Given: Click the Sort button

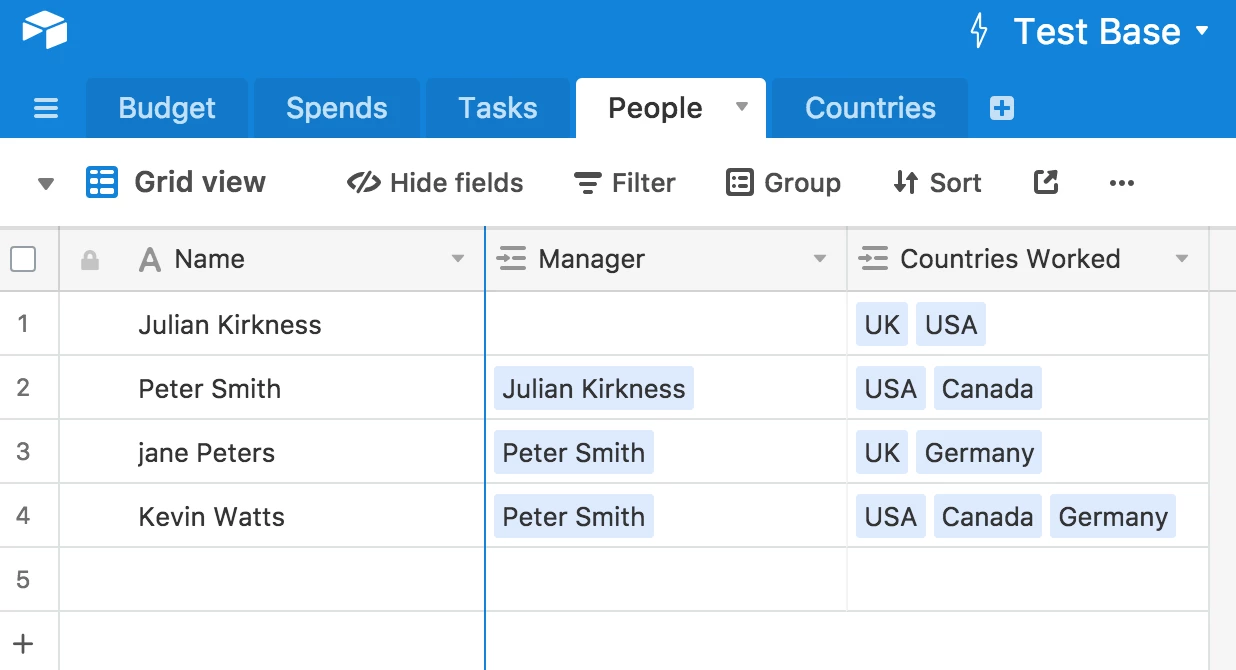Looking at the screenshot, I should tap(937, 183).
